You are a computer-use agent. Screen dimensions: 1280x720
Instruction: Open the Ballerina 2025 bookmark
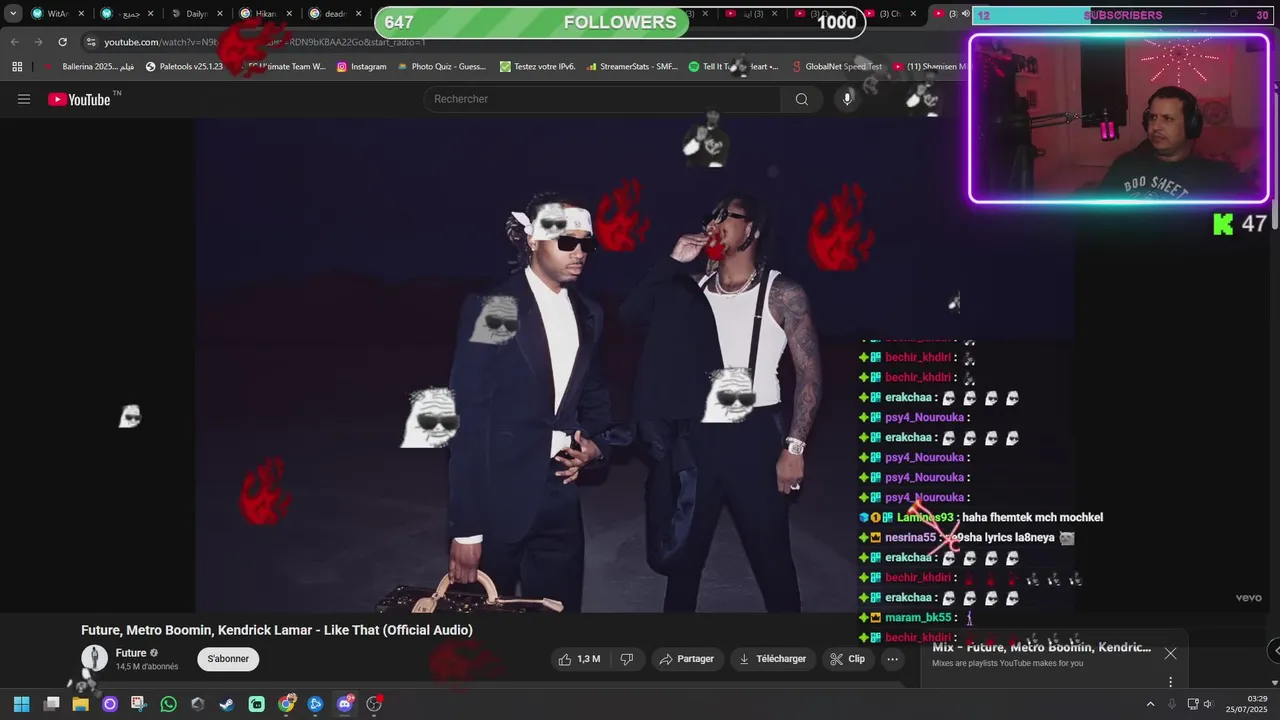pos(89,67)
